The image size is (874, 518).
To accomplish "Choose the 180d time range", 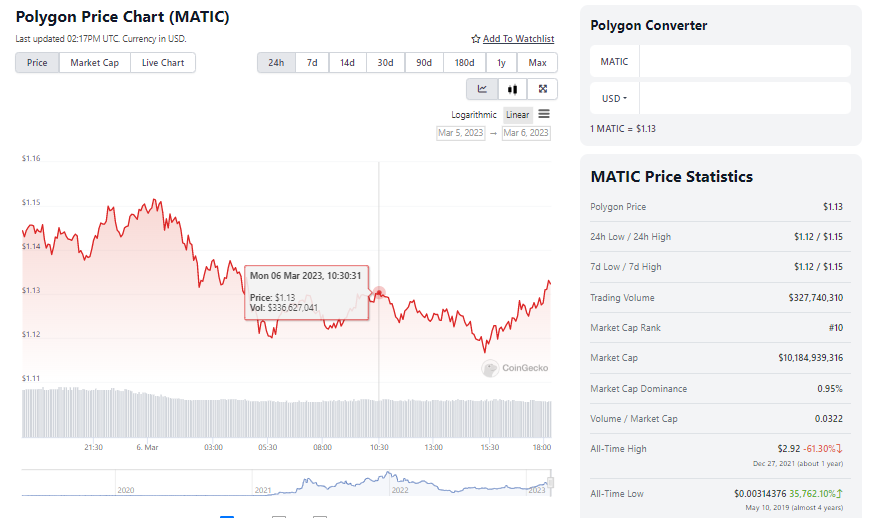I will (464, 62).
